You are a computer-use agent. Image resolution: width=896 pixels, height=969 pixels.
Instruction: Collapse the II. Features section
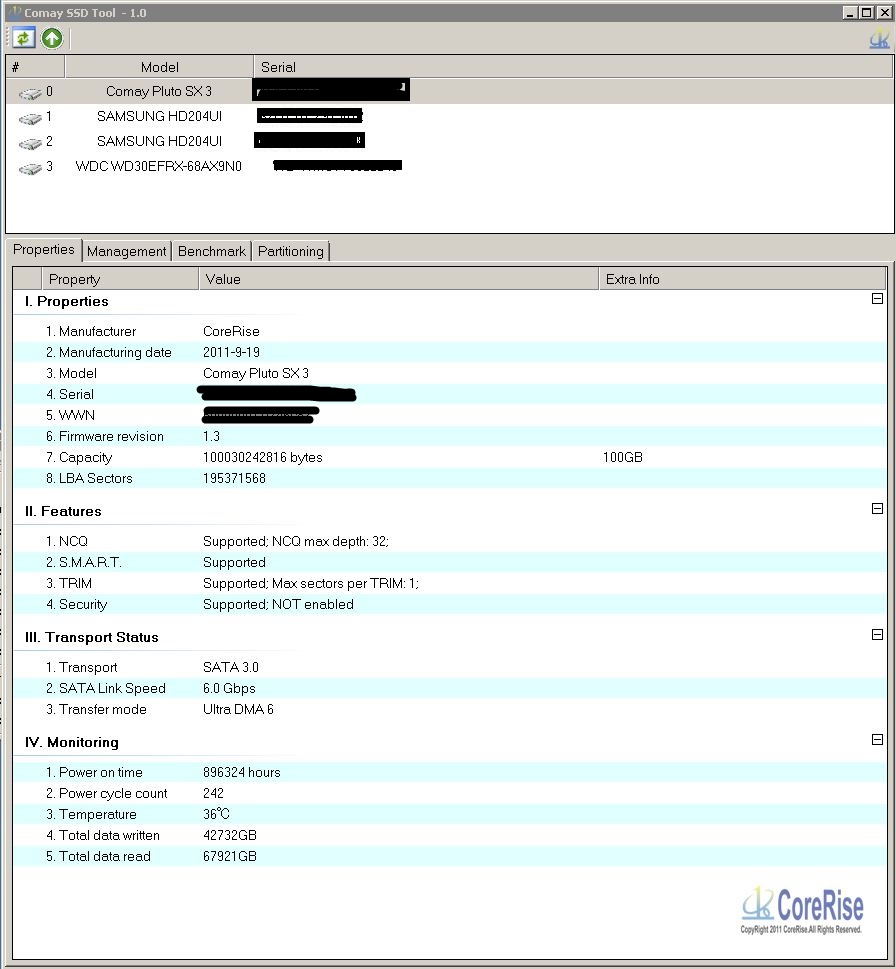pyautogui.click(x=877, y=509)
